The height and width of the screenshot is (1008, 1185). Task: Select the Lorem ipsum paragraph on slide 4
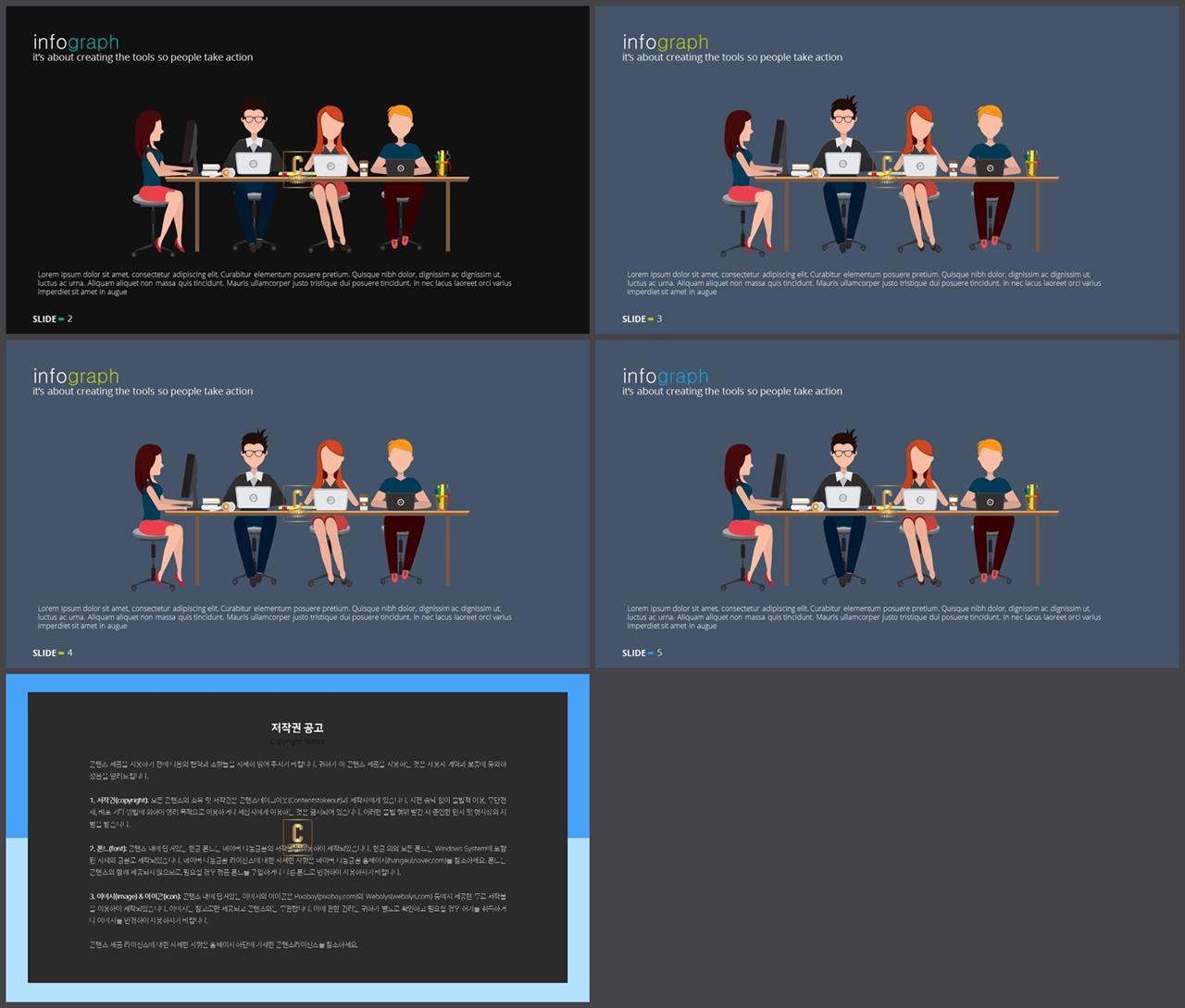274,617
